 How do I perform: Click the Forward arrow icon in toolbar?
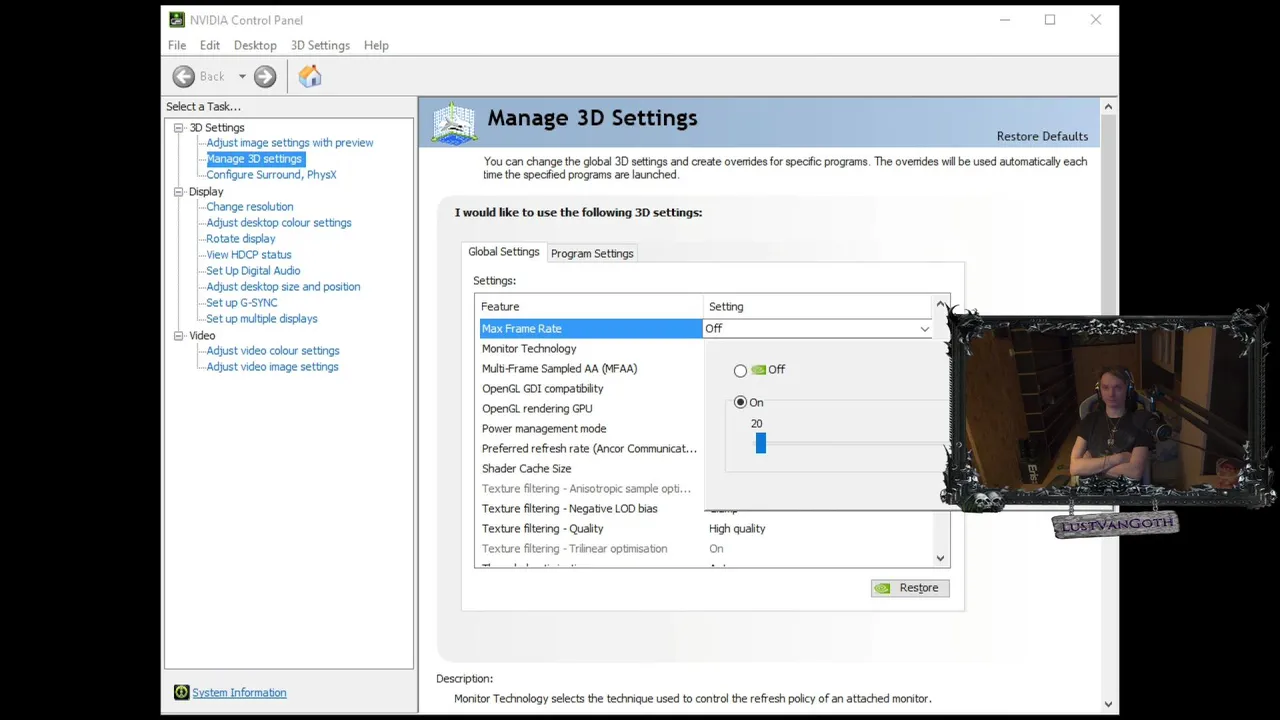[265, 76]
